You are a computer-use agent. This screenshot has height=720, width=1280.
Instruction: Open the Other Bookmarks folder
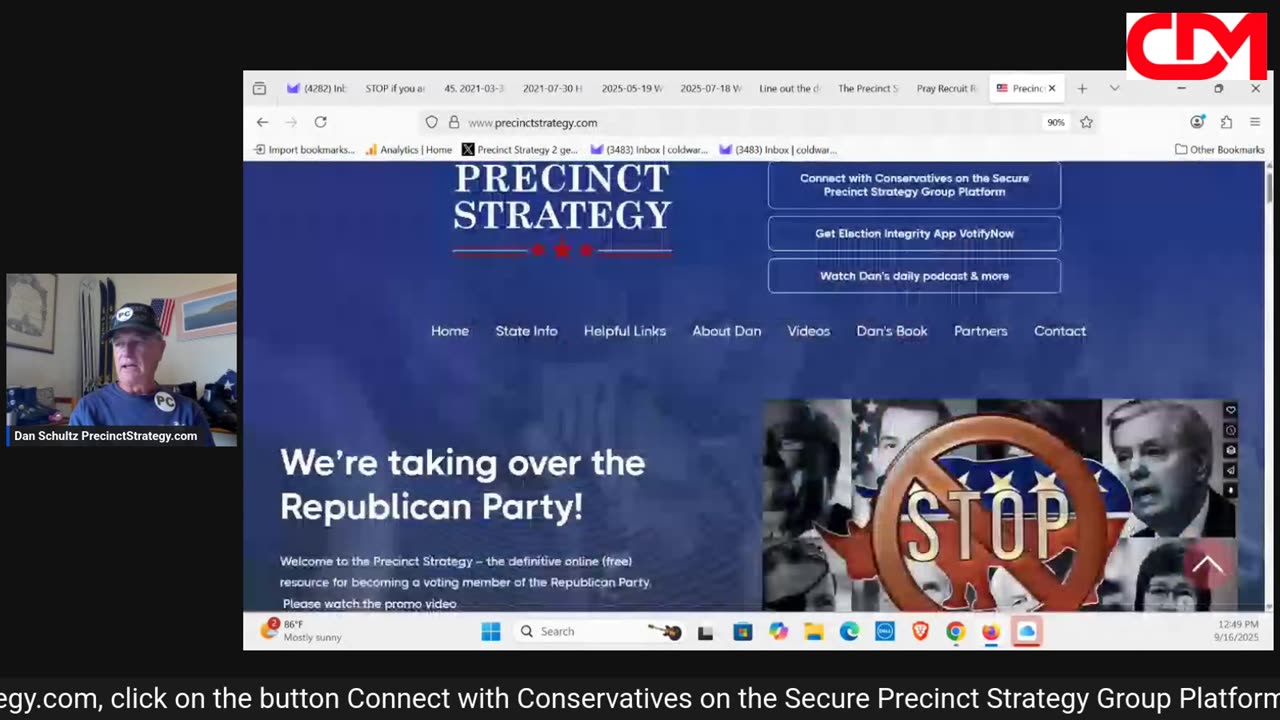pyautogui.click(x=1220, y=150)
